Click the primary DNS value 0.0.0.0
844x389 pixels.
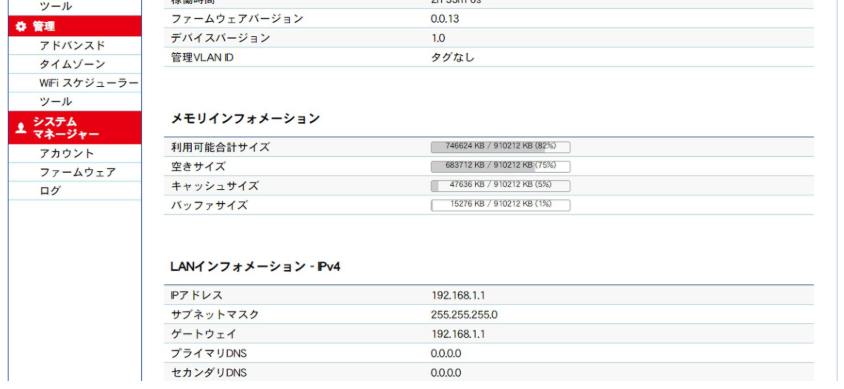tap(446, 353)
